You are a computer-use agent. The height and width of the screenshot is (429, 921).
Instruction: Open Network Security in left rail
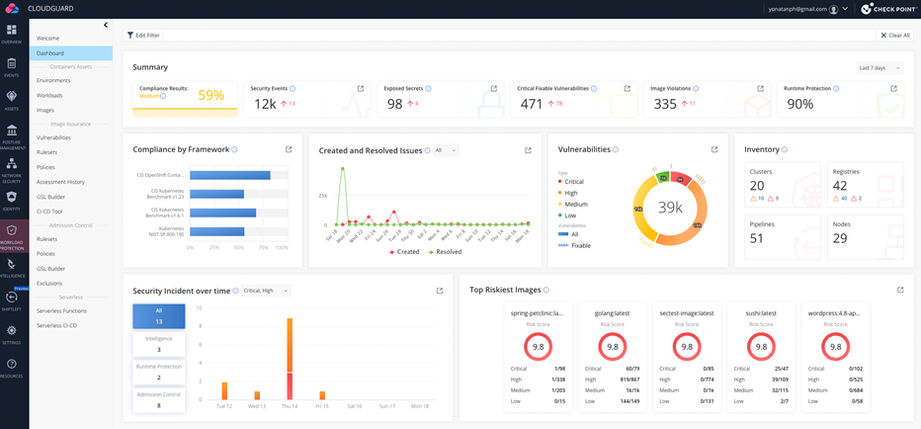coord(14,170)
